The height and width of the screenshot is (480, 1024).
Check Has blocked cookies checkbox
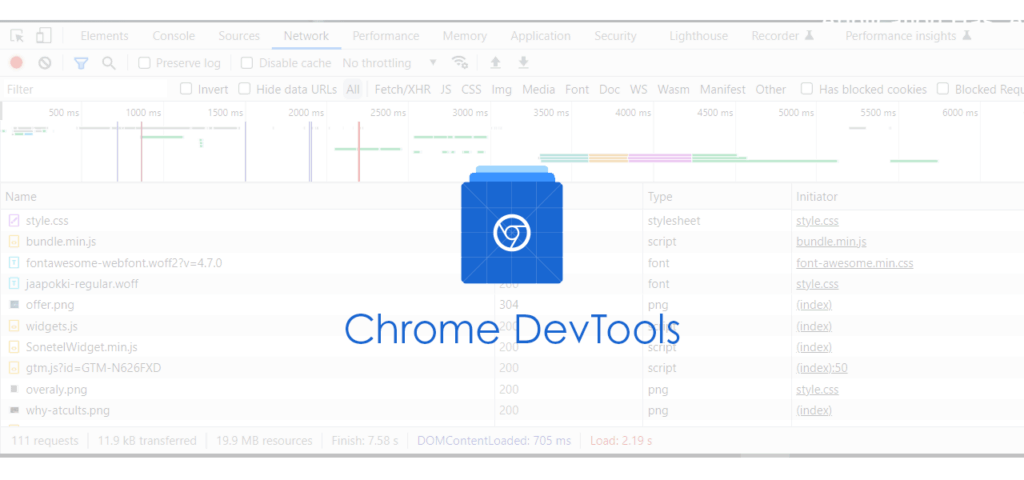pos(807,89)
